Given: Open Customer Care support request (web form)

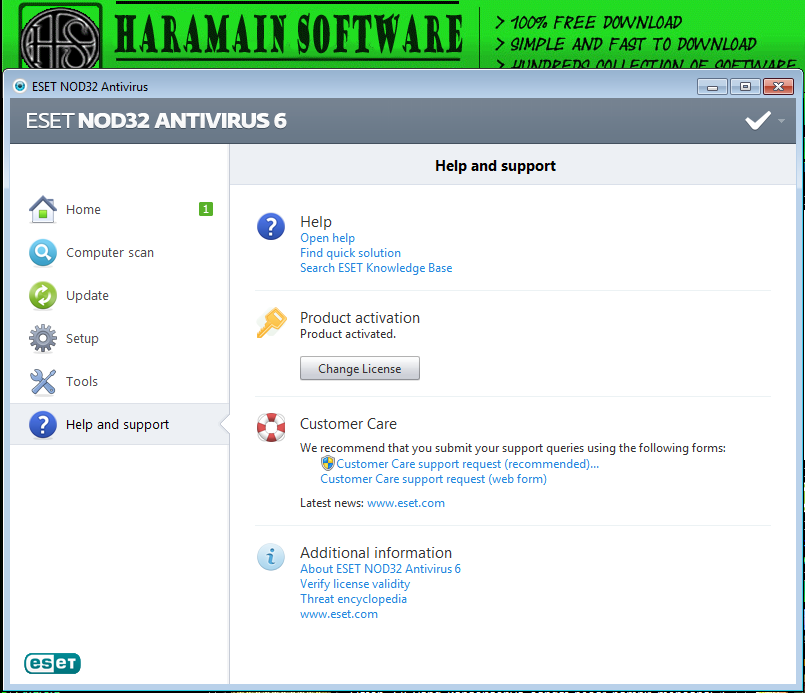Looking at the screenshot, I should (x=434, y=479).
